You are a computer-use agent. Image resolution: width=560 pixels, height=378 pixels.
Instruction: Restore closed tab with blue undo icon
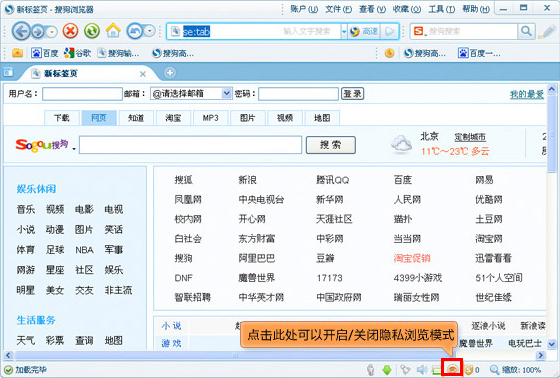135,31
